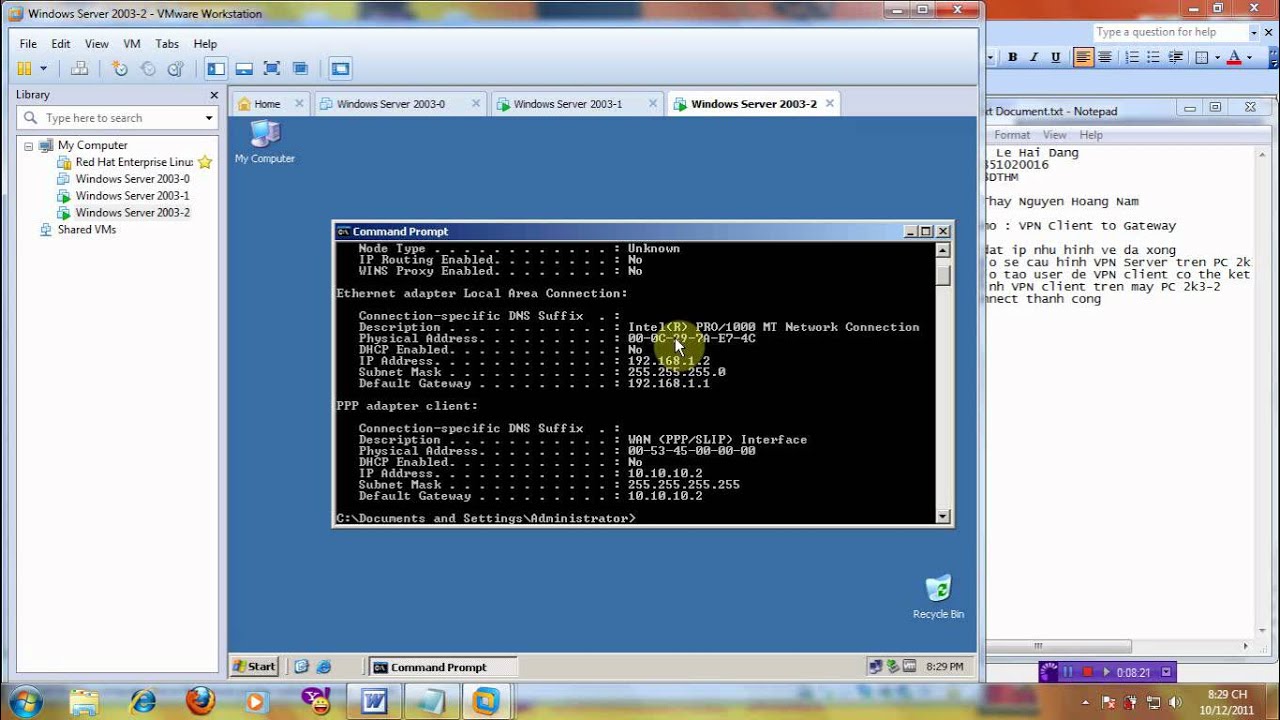
Task: Click the increase indent icon in Word
Action: pos(1176,58)
